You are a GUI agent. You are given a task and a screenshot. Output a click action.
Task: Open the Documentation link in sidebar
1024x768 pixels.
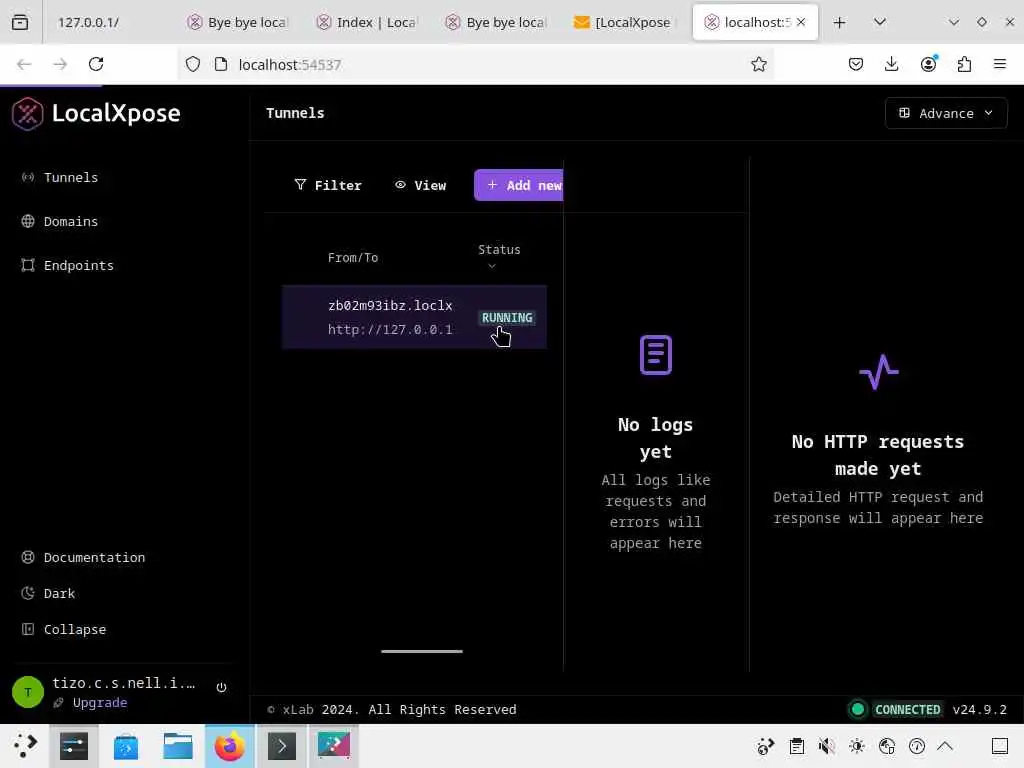[84, 557]
